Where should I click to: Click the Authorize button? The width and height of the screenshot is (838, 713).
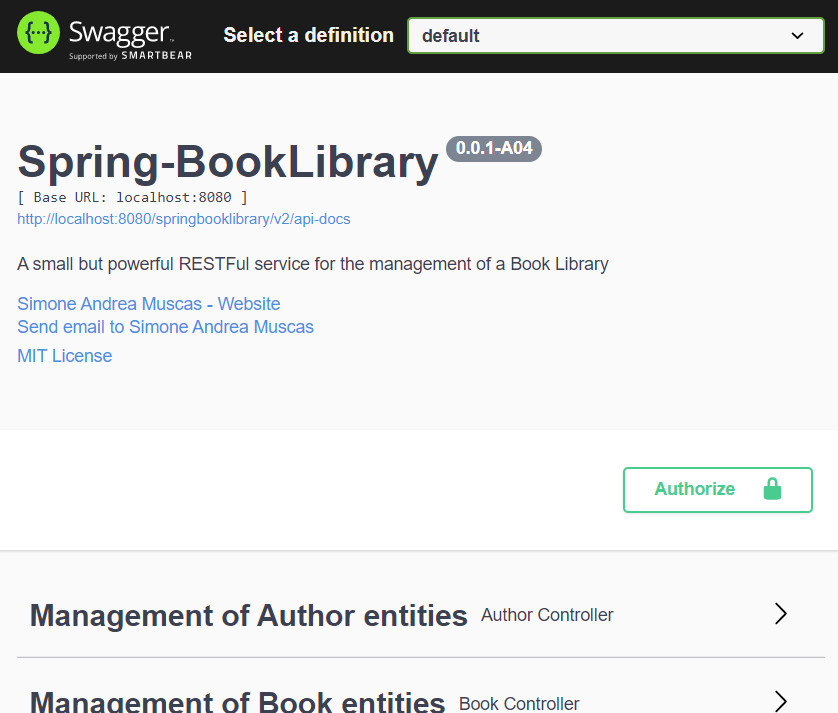[718, 490]
